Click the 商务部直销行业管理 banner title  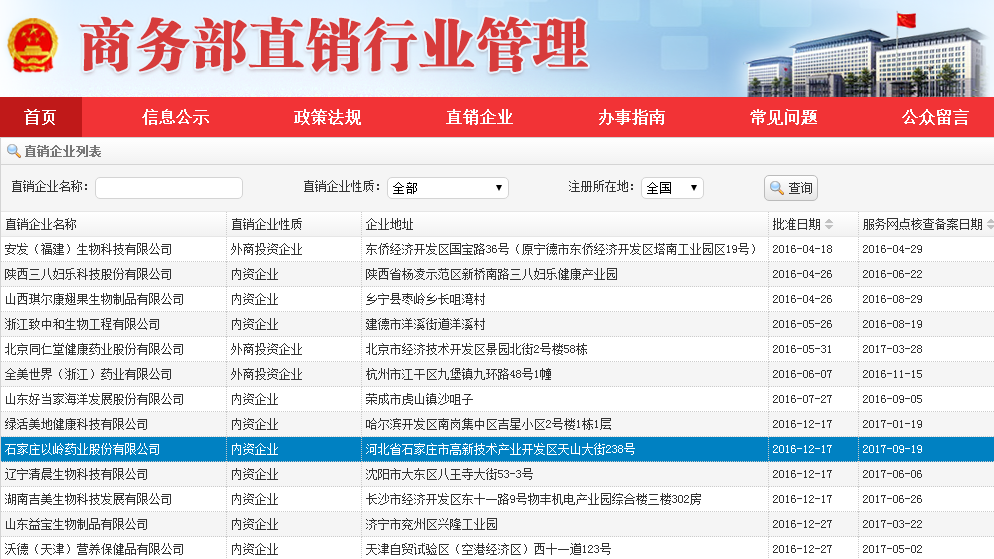coord(335,44)
